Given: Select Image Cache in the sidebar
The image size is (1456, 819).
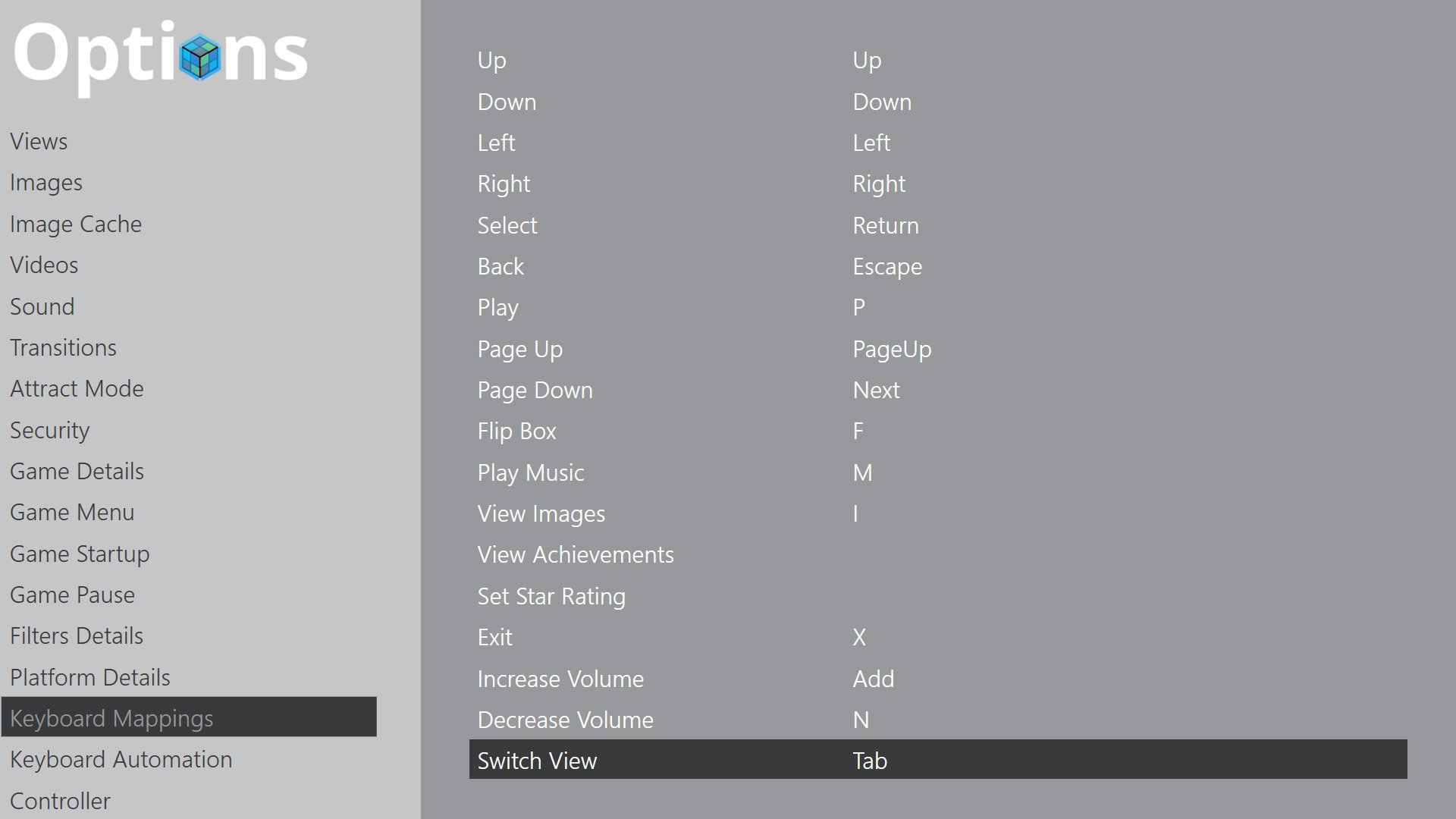Looking at the screenshot, I should (76, 224).
